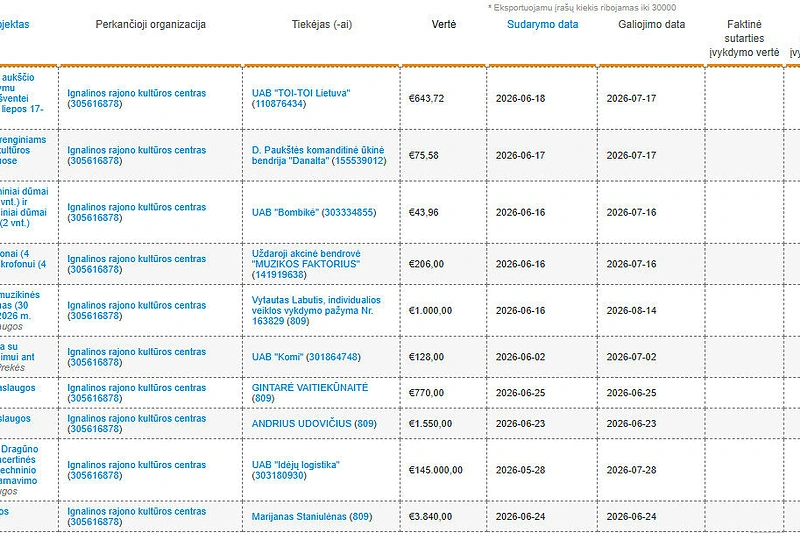Click the Galiojimo data column header
800x533 pixels.
652,24
